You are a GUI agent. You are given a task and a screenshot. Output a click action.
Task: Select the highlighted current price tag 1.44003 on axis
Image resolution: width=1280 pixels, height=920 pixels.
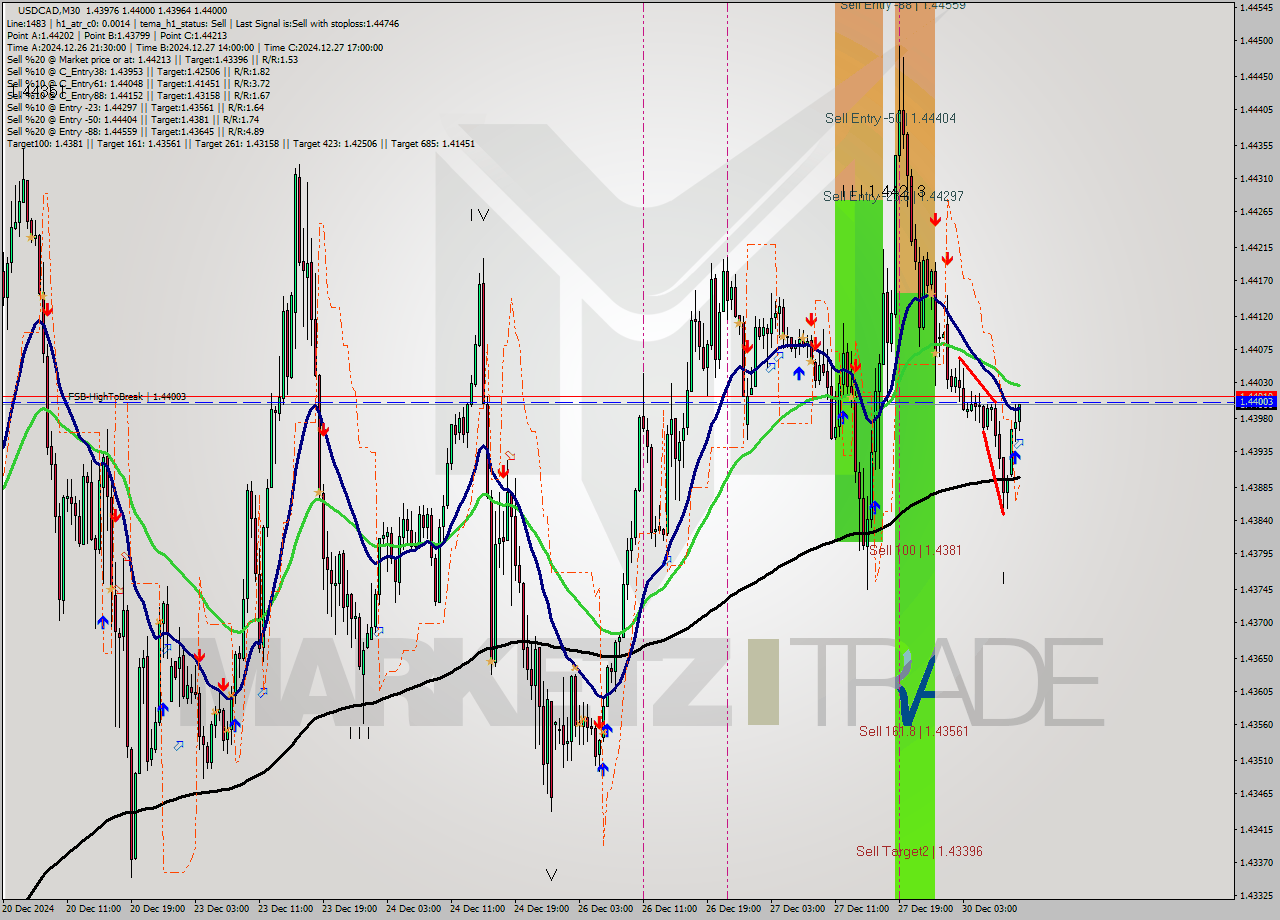point(1256,402)
